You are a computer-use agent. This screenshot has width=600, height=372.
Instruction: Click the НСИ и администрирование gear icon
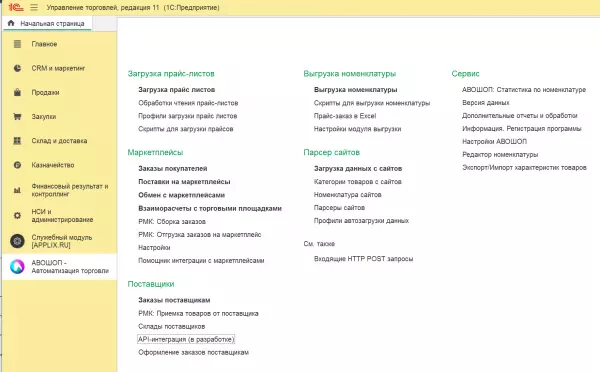pos(17,215)
